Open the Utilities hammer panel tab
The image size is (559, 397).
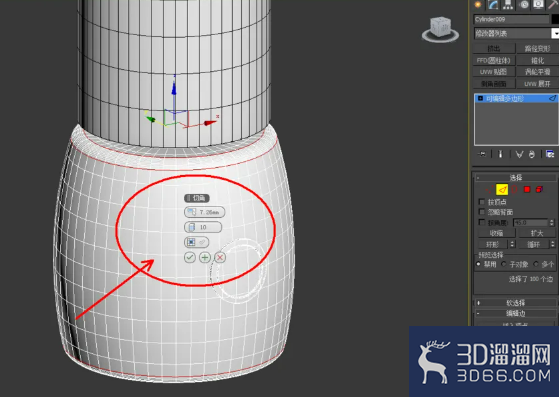[x=553, y=4]
